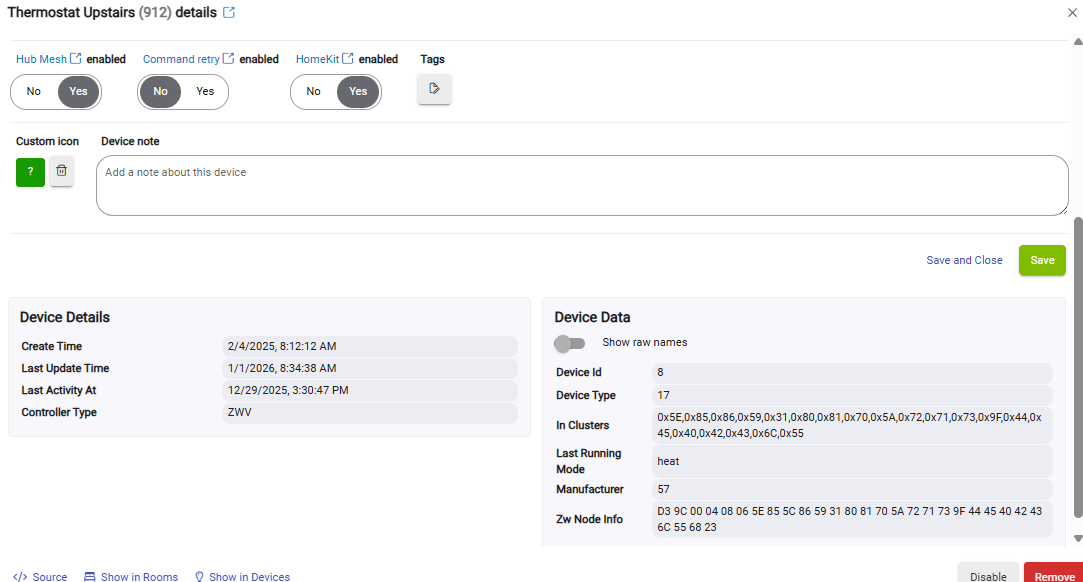Click Save and Close link
This screenshot has width=1083, height=582.
click(x=964, y=260)
